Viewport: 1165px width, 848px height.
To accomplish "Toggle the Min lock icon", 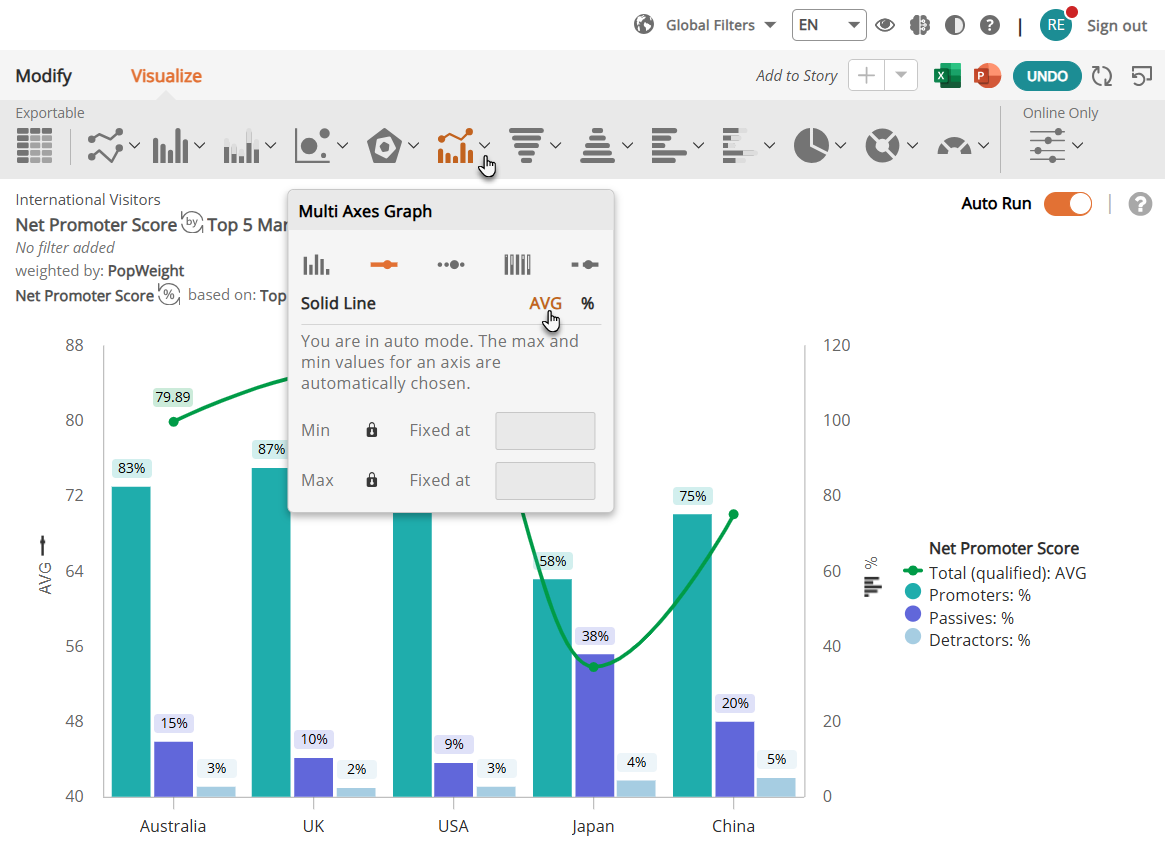I will coord(371,430).
